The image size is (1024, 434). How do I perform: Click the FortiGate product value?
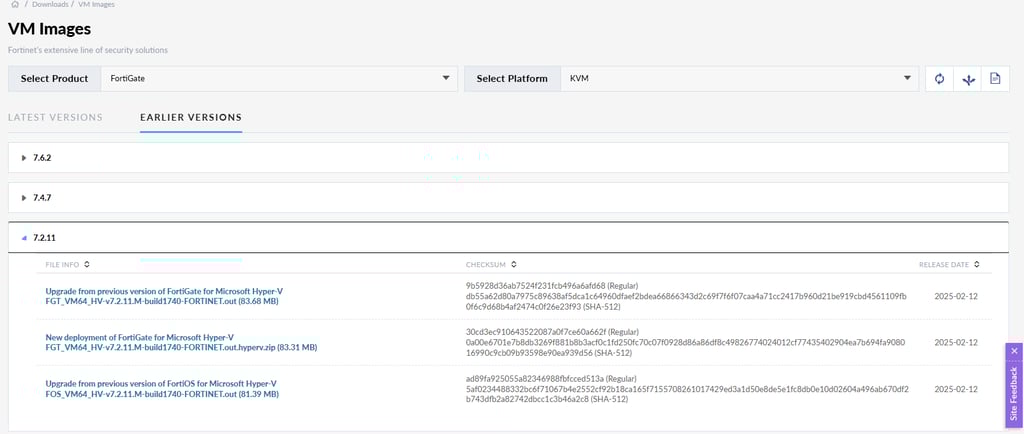[127, 78]
